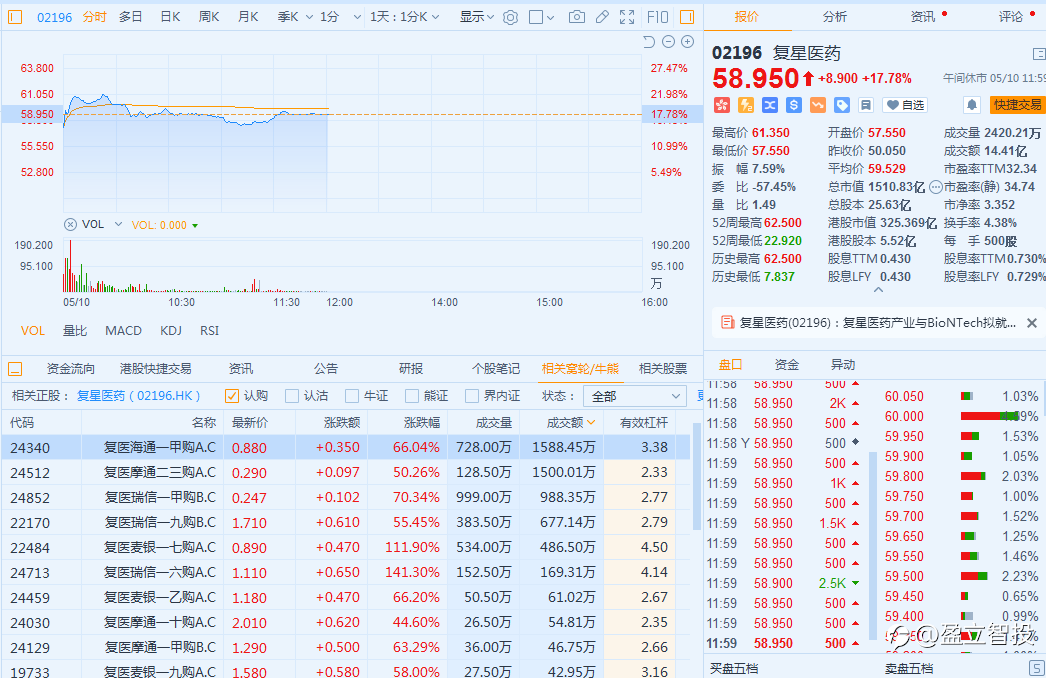Uncheck the 认购 checkbox
The width and height of the screenshot is (1046, 678).
tap(231, 396)
